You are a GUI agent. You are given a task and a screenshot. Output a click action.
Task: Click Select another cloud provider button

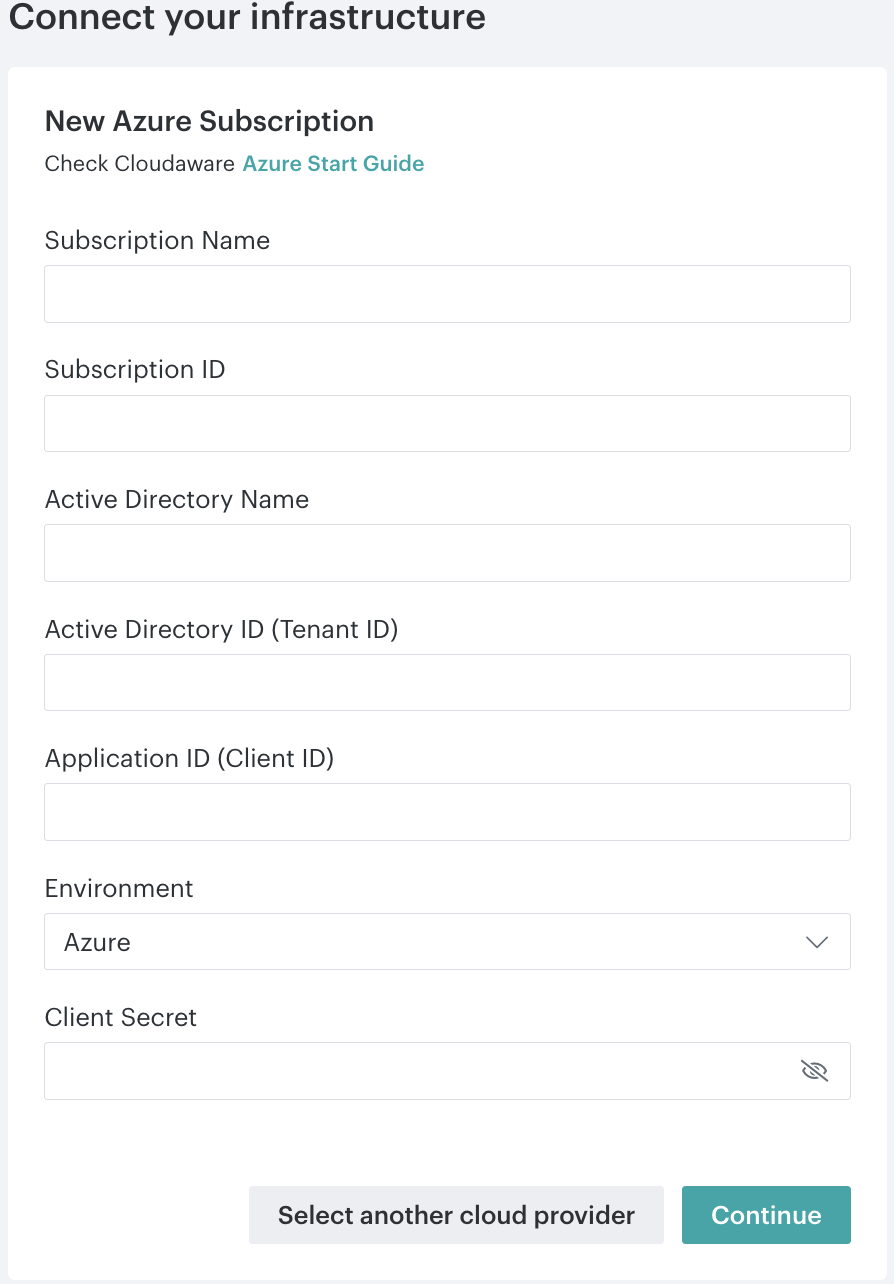point(456,1215)
